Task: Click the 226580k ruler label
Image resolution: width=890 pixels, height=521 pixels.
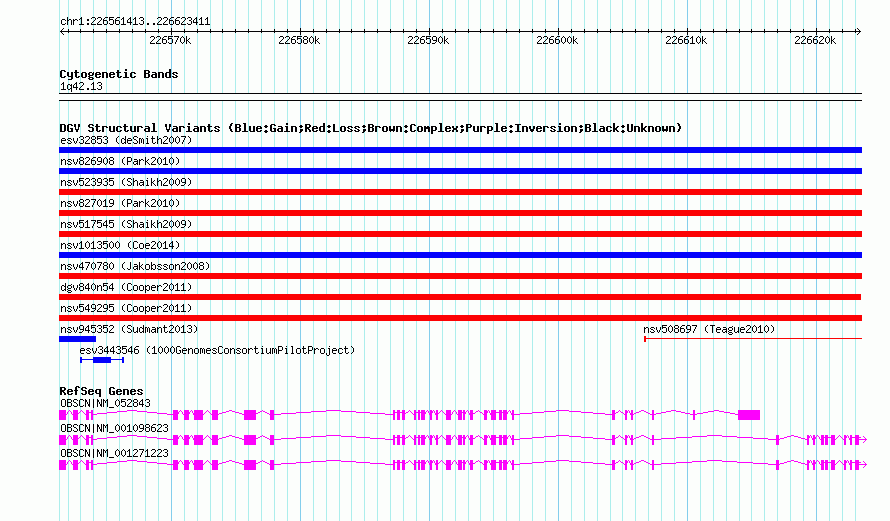Action: coord(299,40)
